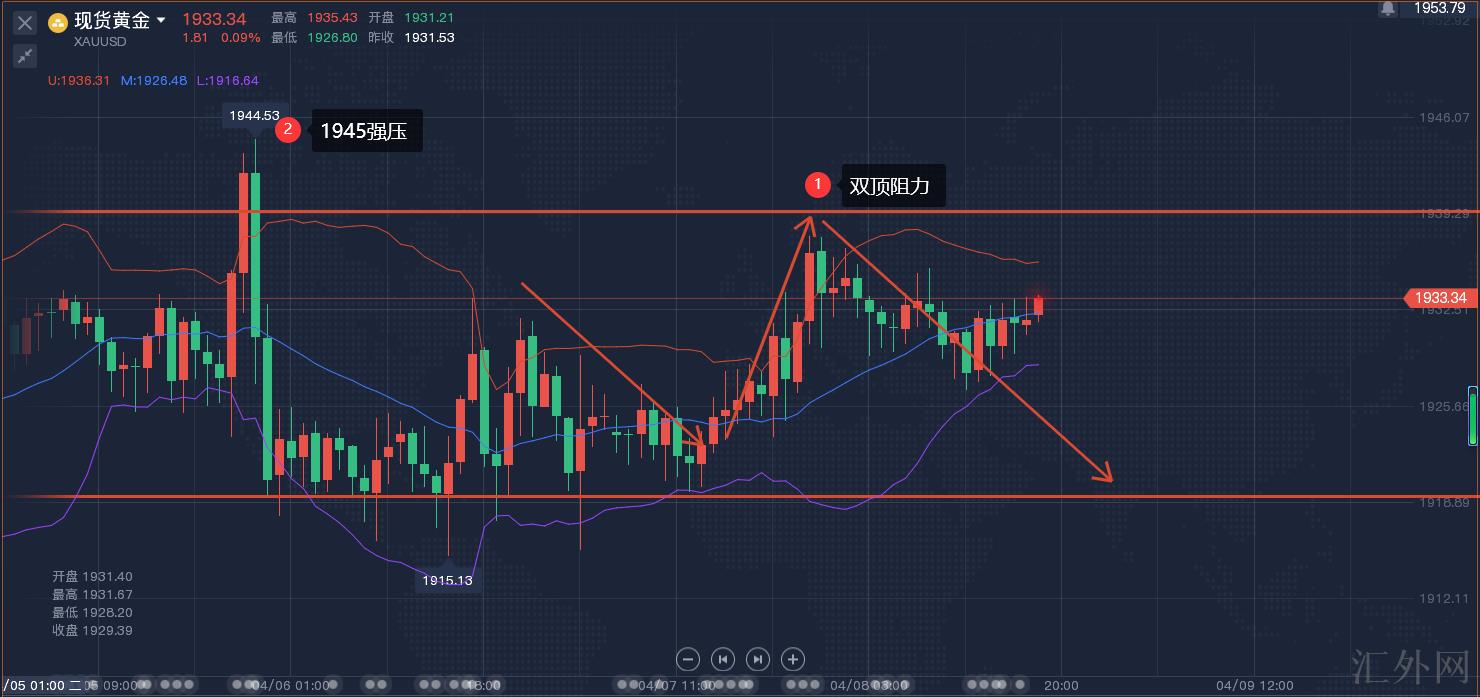1480x697 pixels.
Task: Open the 现货黄金 instrument dropdown arrow
Action: coord(162,21)
